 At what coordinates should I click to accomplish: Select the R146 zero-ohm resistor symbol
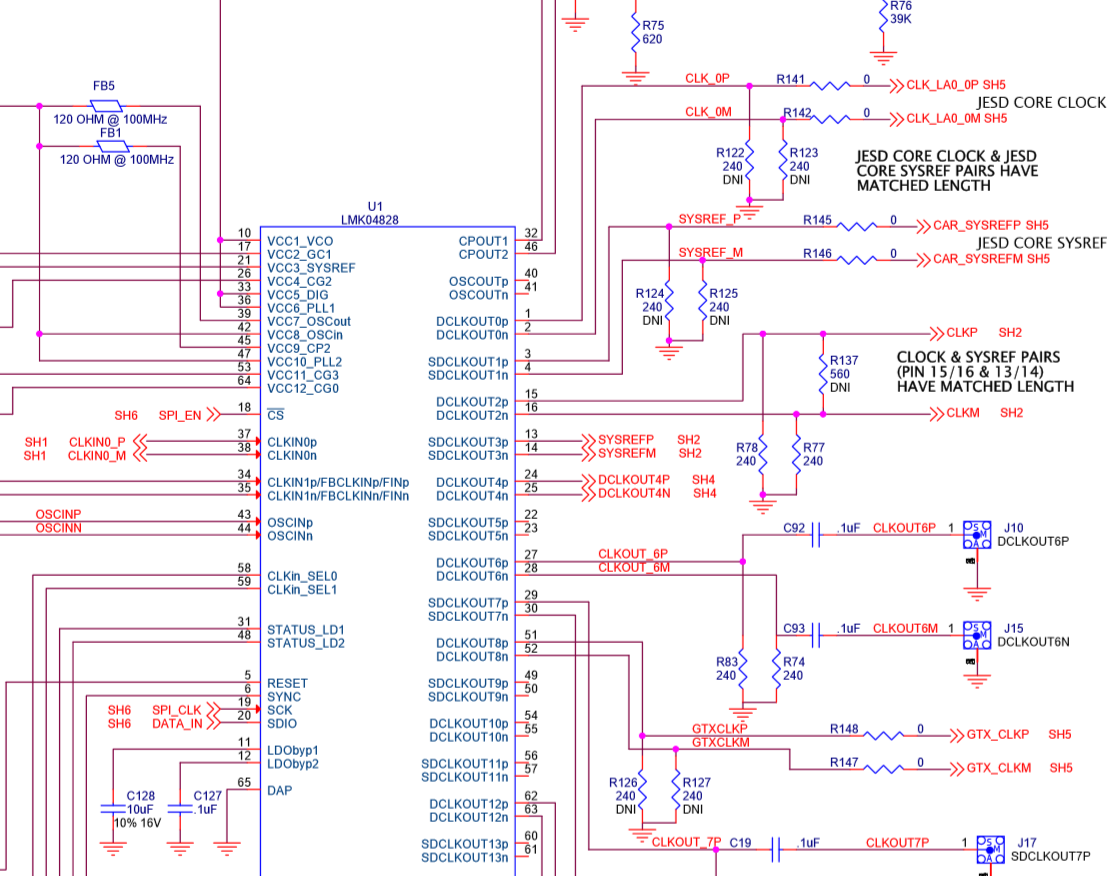pos(857,260)
